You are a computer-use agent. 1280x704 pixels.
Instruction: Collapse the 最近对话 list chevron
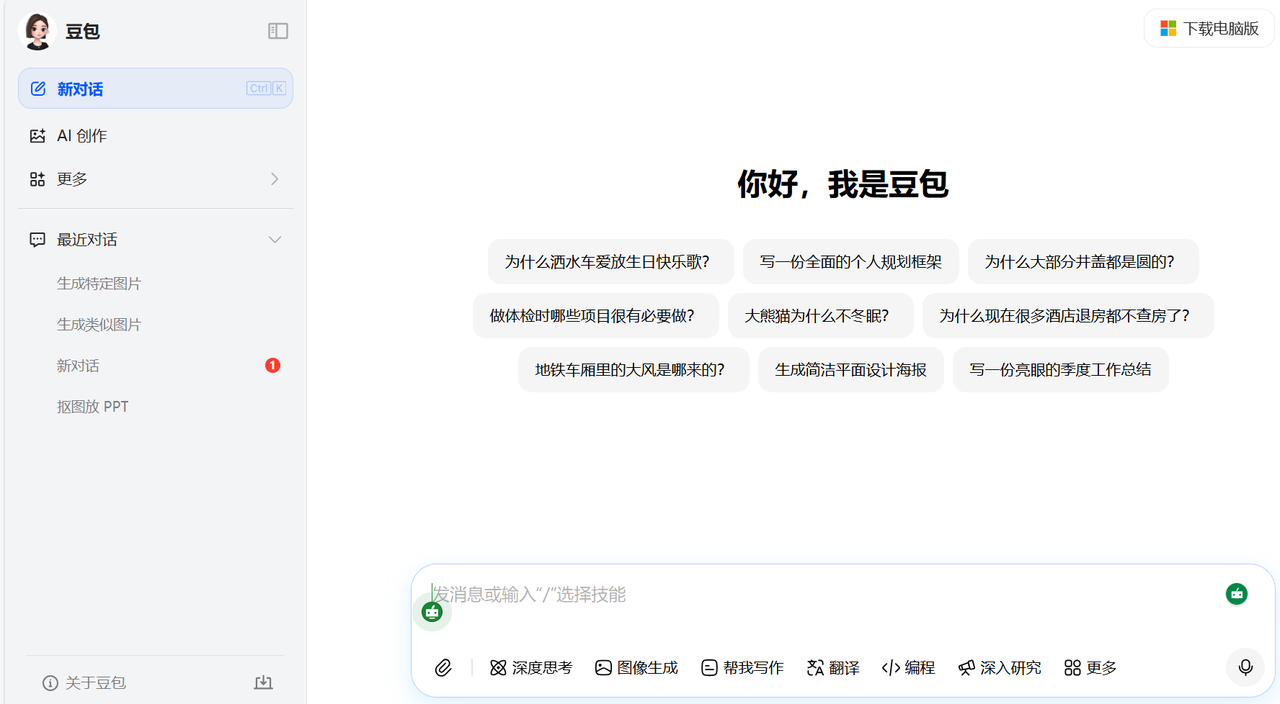(x=275, y=240)
